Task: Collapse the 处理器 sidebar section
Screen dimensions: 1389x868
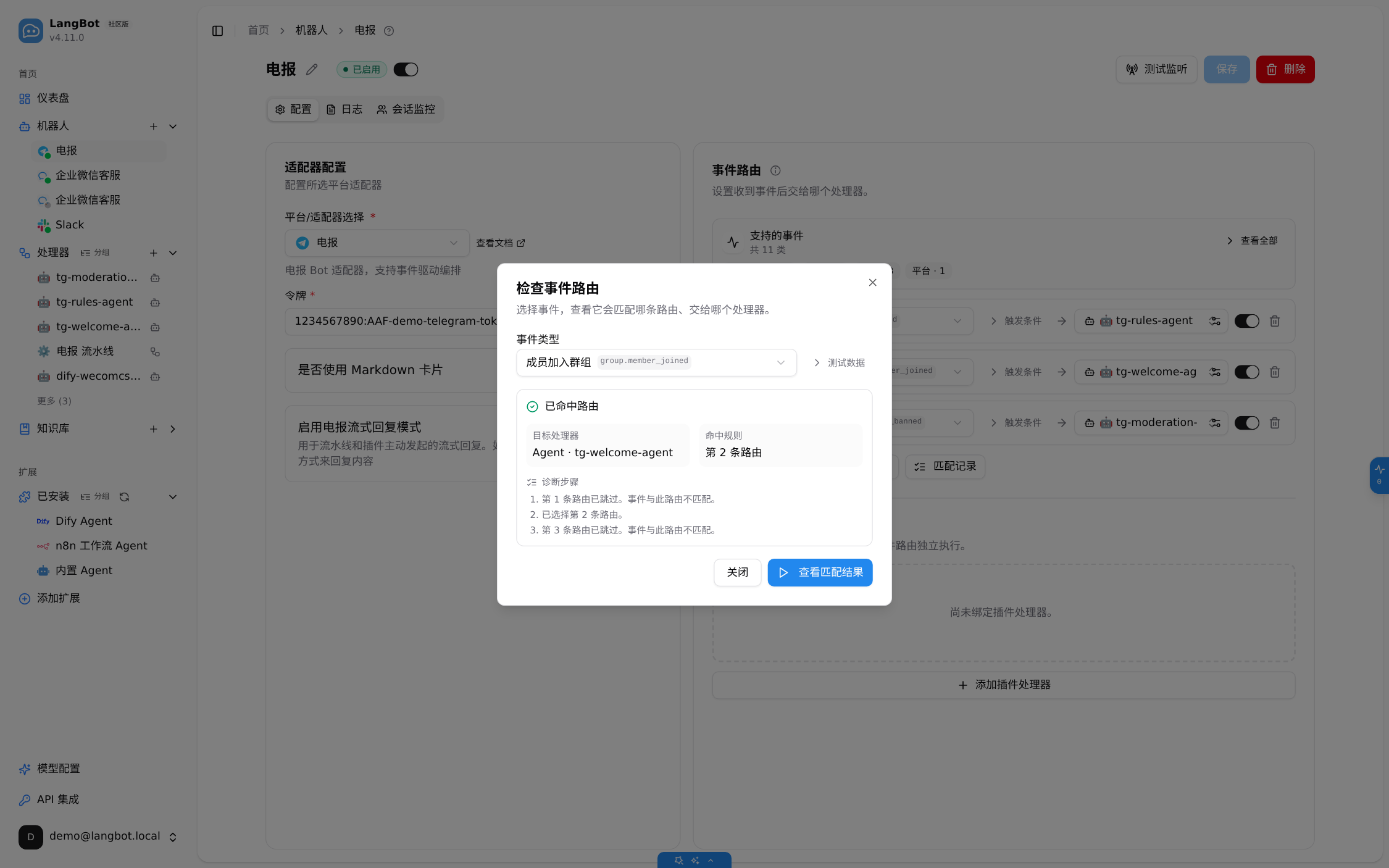Action: [x=173, y=253]
